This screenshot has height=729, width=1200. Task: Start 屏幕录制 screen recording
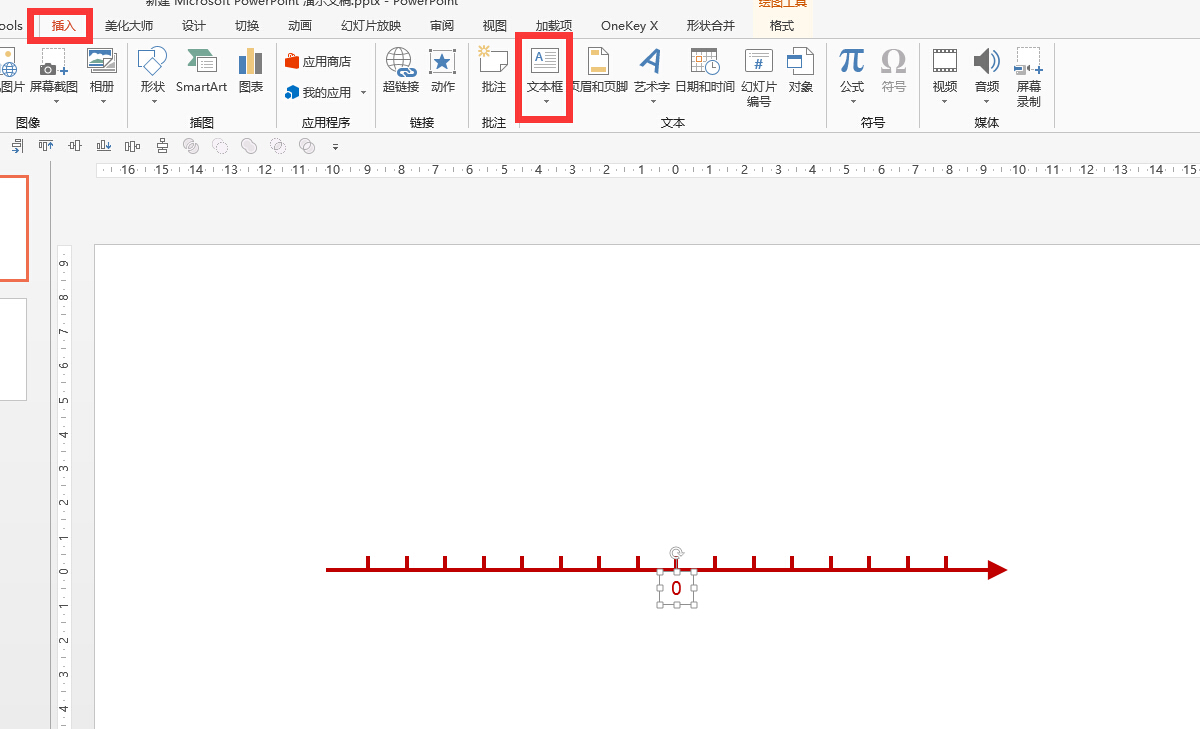point(1029,77)
